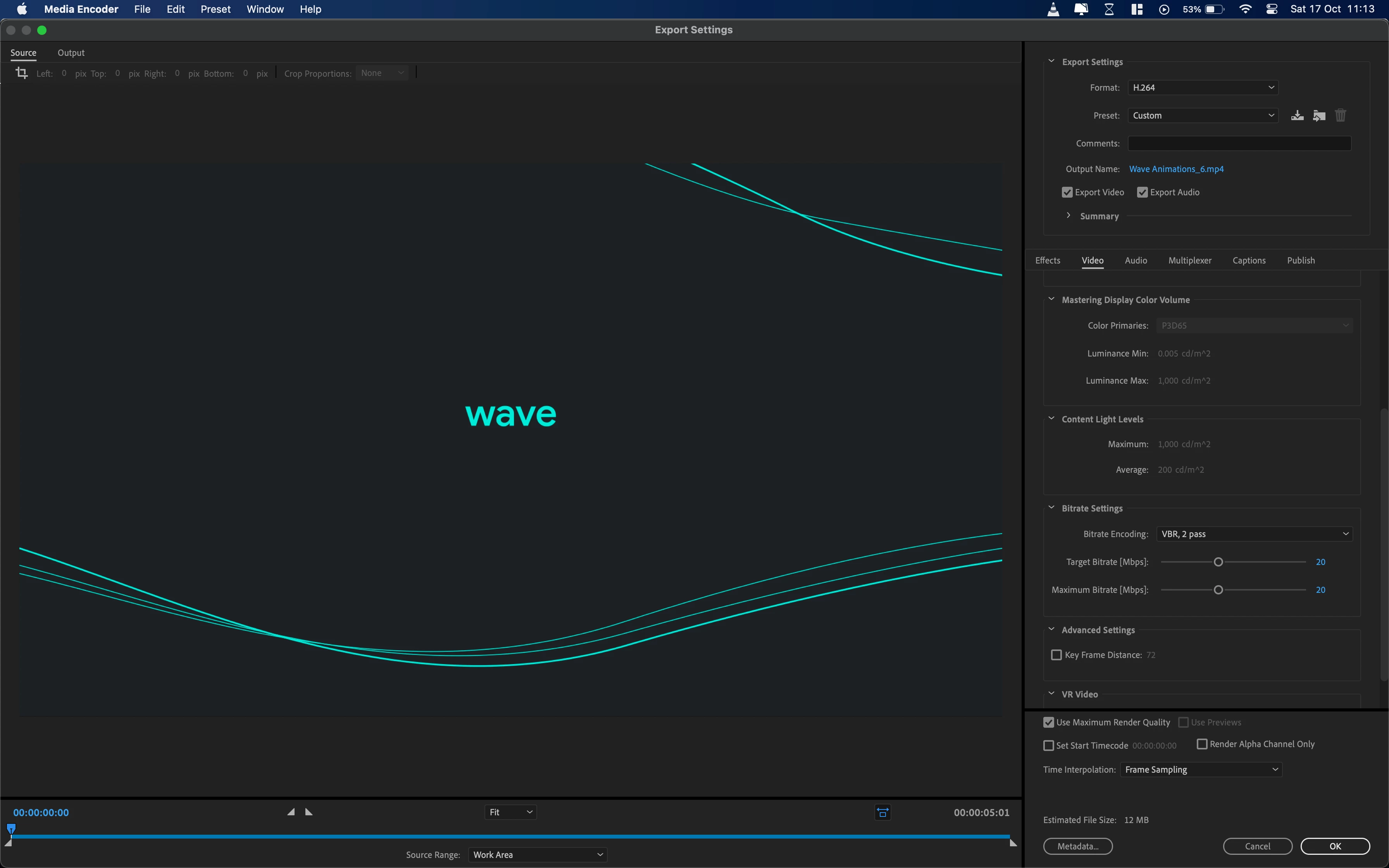Open the Preset menu in menu bar

215,9
